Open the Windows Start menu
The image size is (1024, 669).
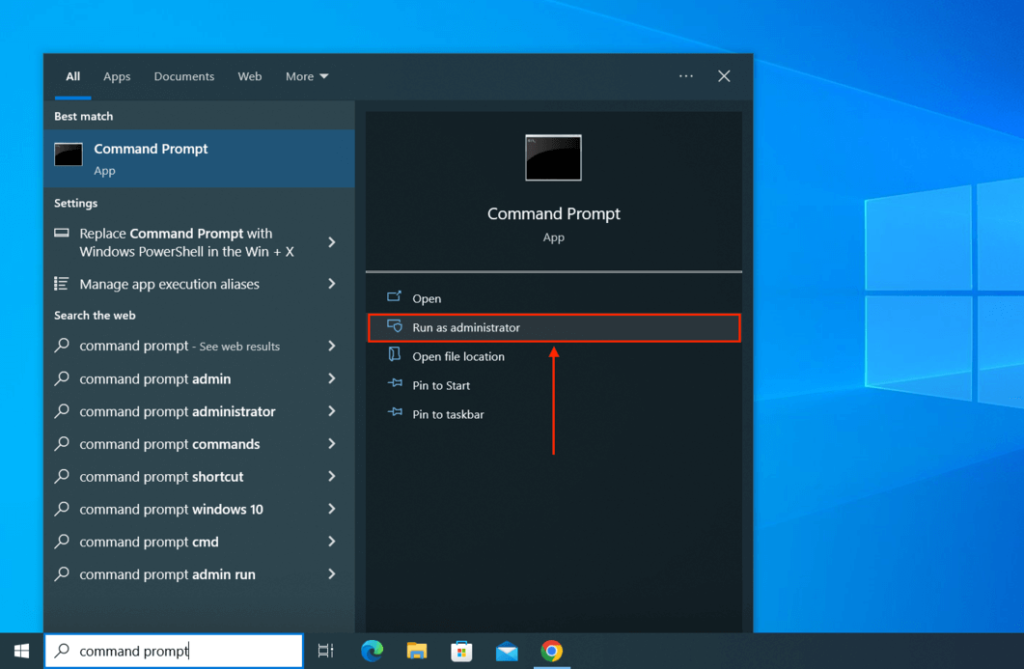[x=21, y=651]
